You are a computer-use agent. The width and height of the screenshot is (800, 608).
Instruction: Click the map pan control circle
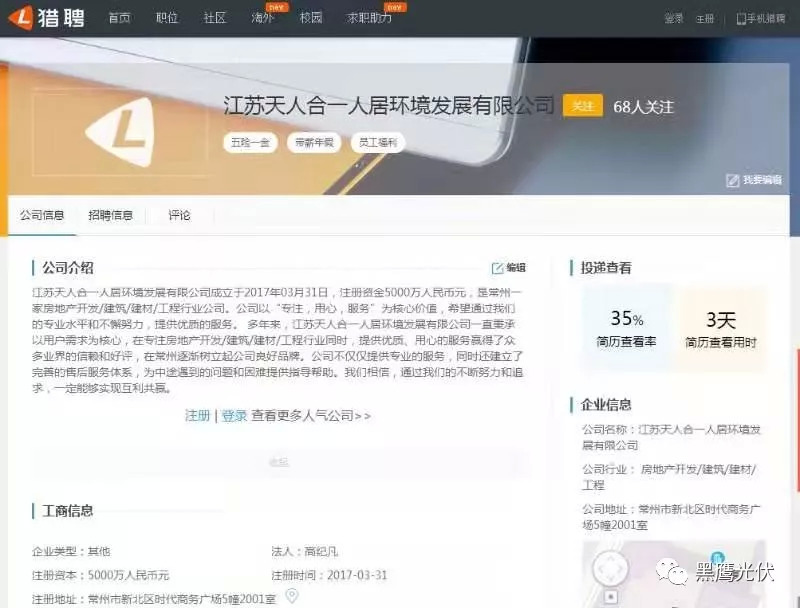click(610, 568)
